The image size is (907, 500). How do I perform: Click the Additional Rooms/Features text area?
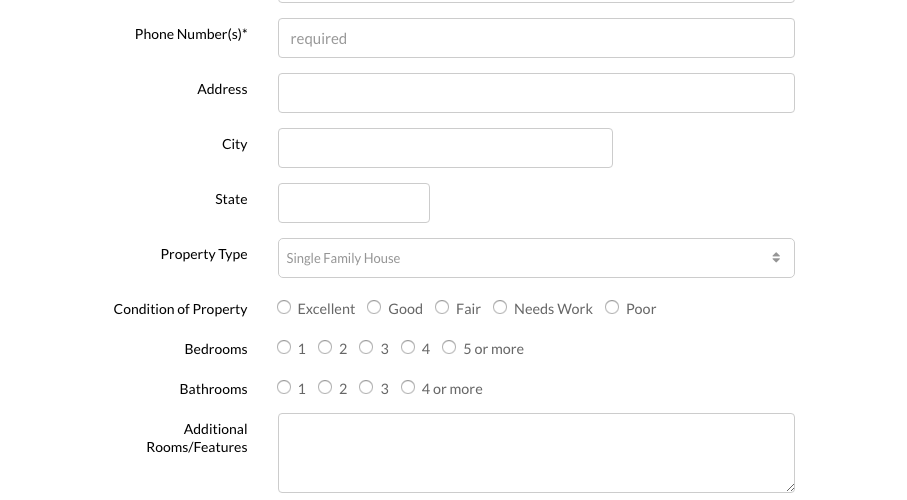coord(536,452)
